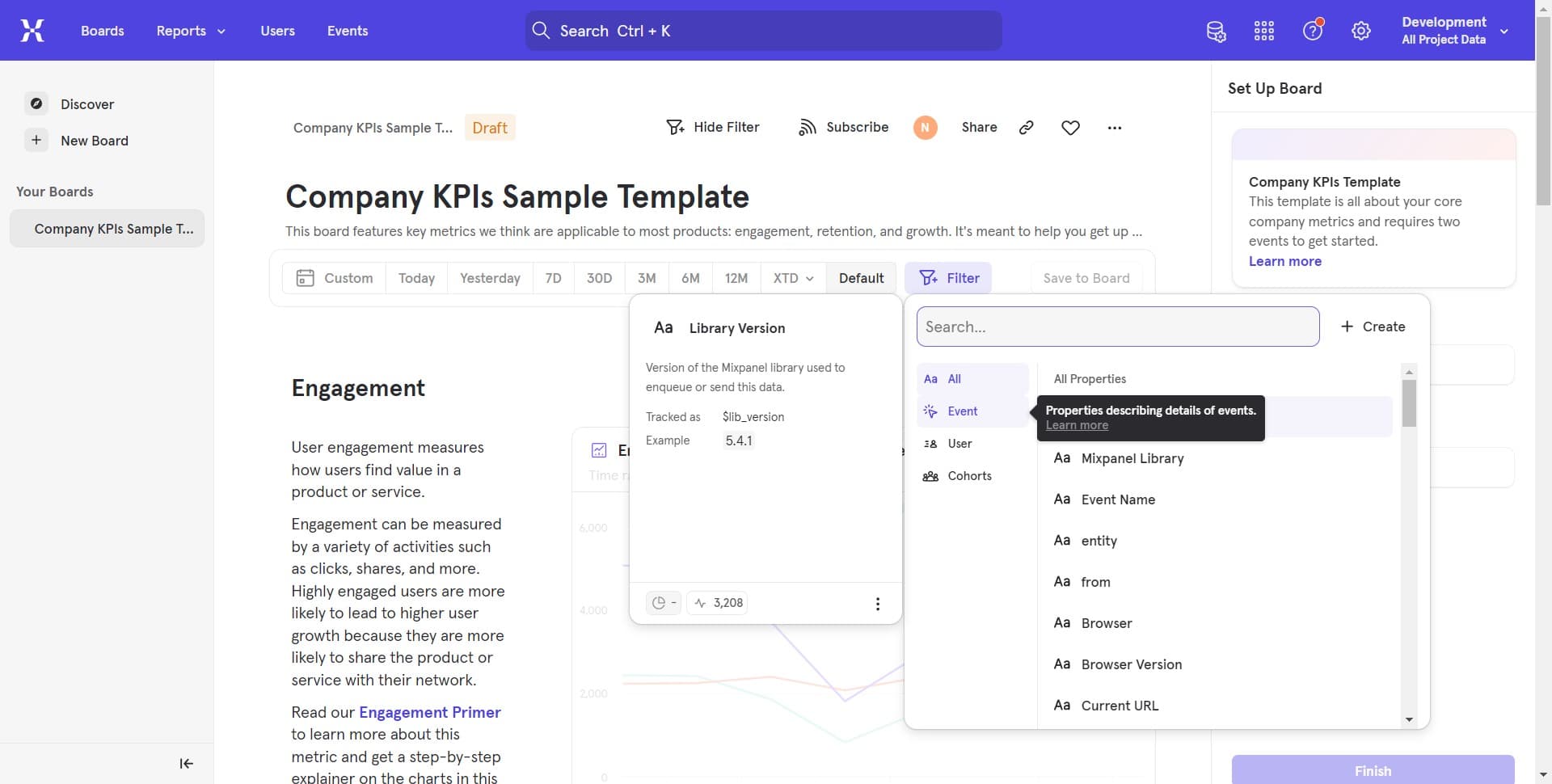Open the board's three-dot more menu
Image resolution: width=1552 pixels, height=784 pixels.
coord(1115,128)
